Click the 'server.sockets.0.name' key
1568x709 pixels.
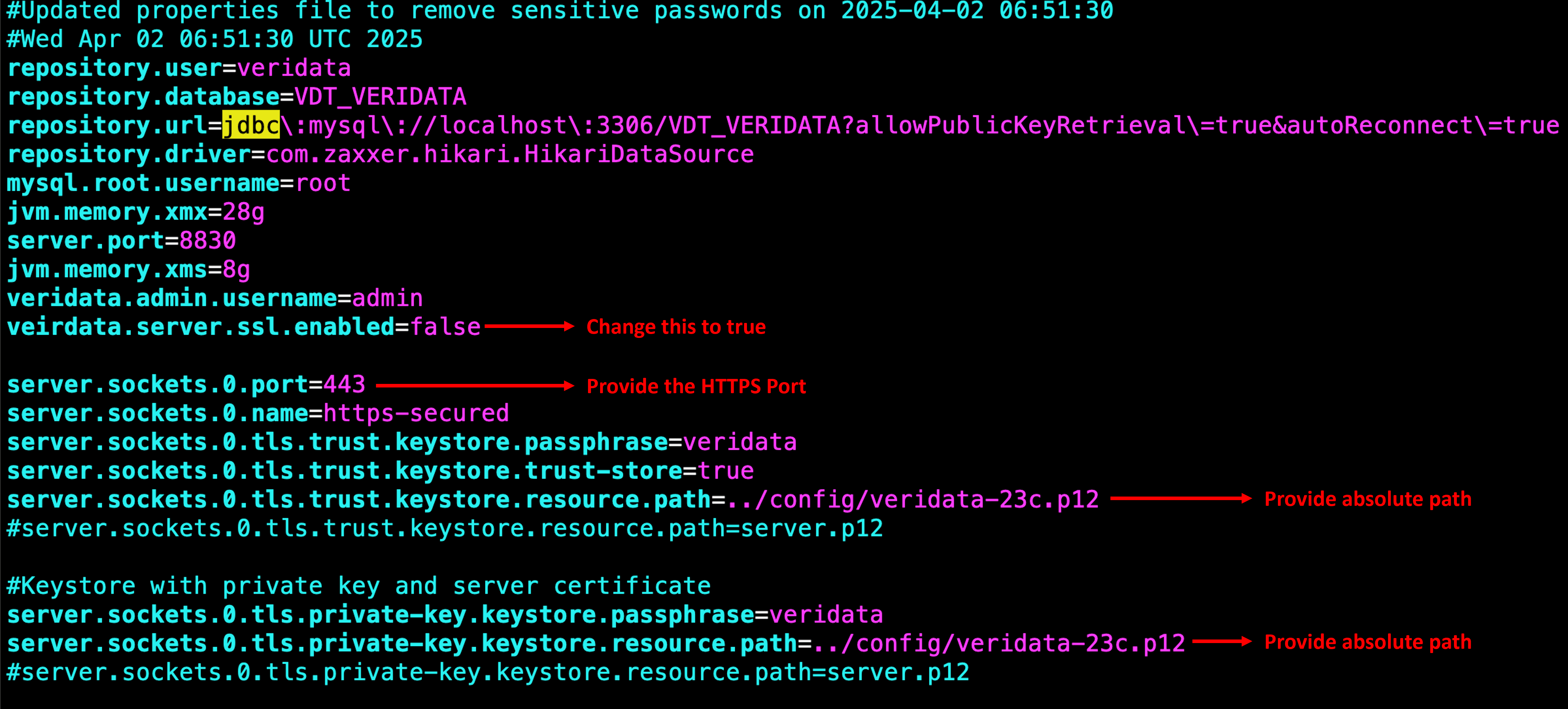[x=158, y=413]
